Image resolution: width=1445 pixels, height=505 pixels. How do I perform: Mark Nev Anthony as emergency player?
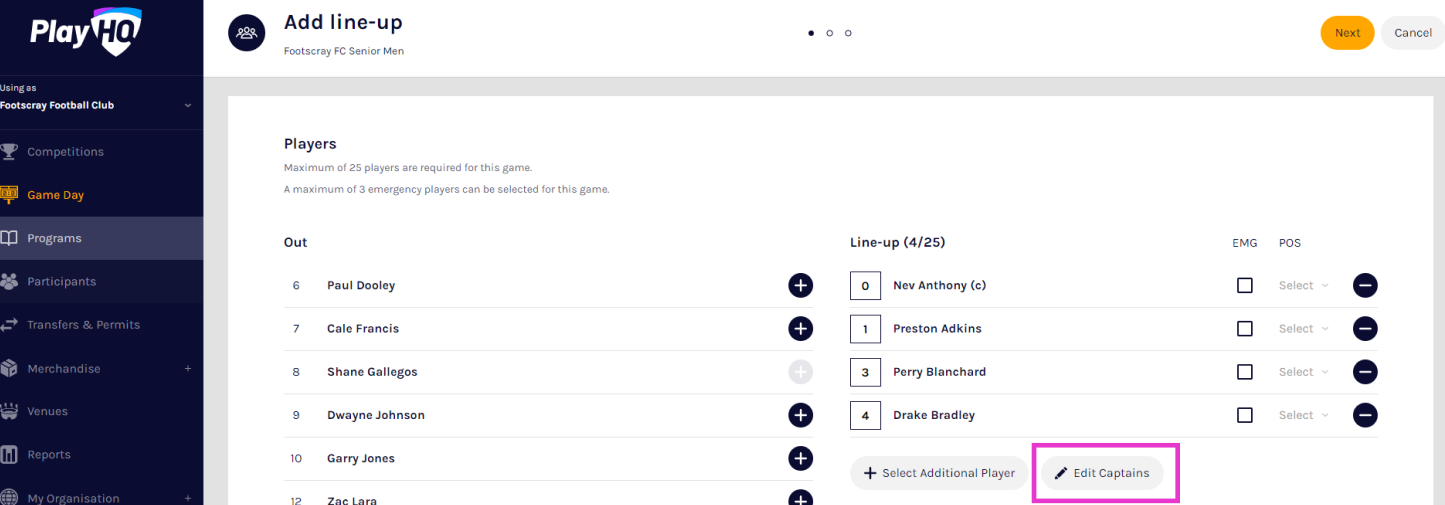coord(1244,285)
